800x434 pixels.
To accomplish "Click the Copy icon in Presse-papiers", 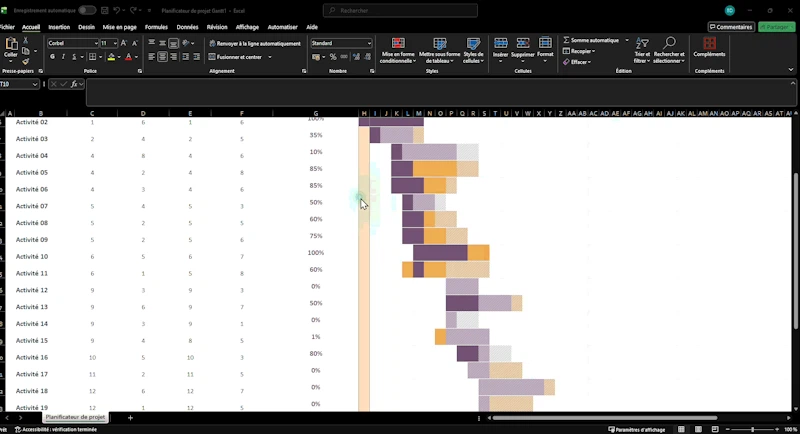I will (26, 51).
